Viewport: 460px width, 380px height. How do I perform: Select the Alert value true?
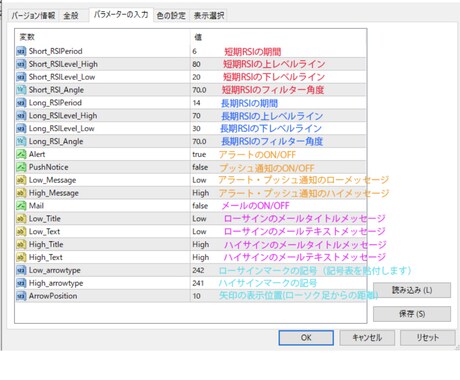click(199, 154)
